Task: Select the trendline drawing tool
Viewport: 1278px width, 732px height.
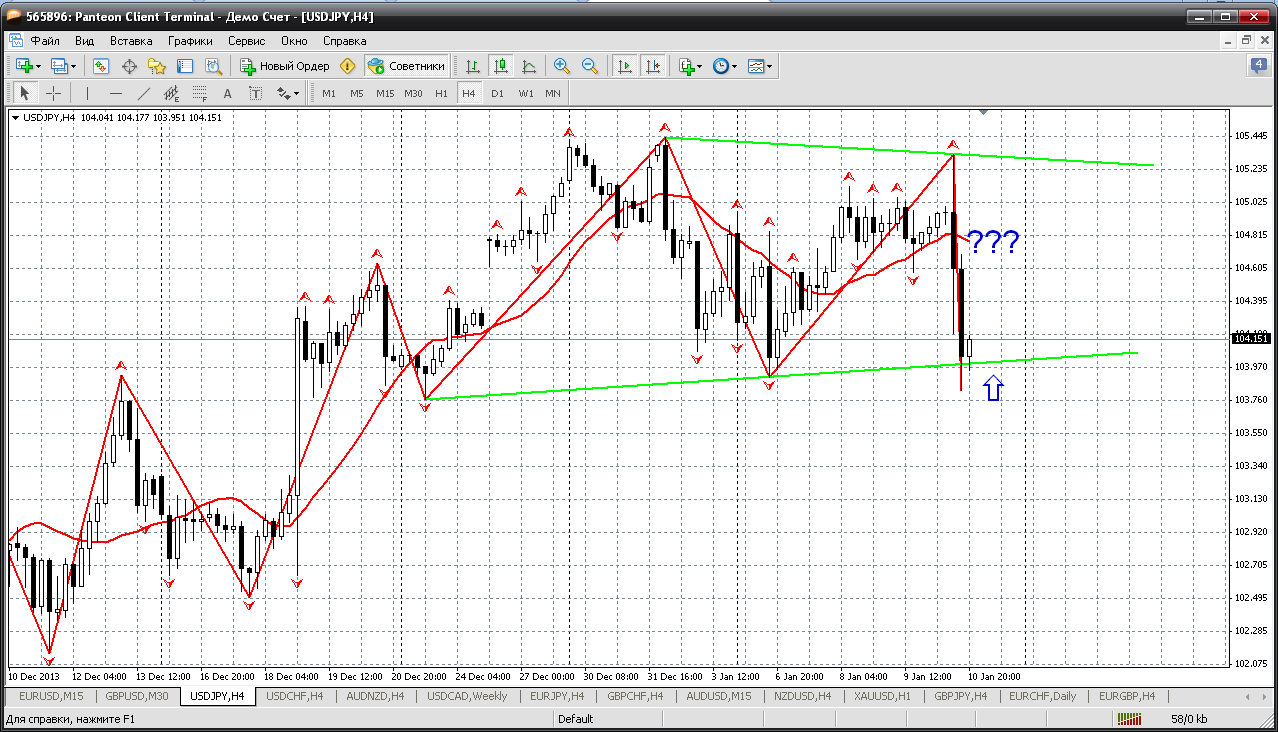Action: coord(143,93)
